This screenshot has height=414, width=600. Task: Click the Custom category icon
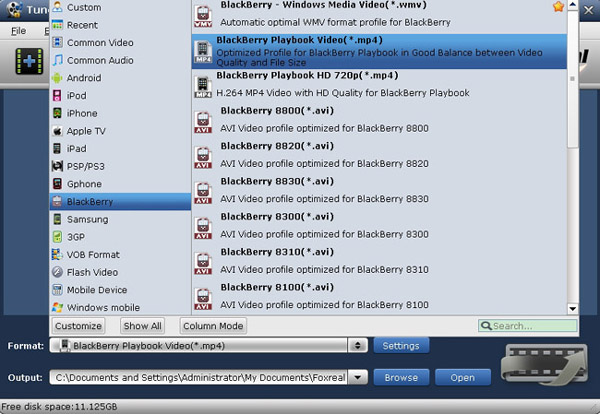(x=57, y=7)
